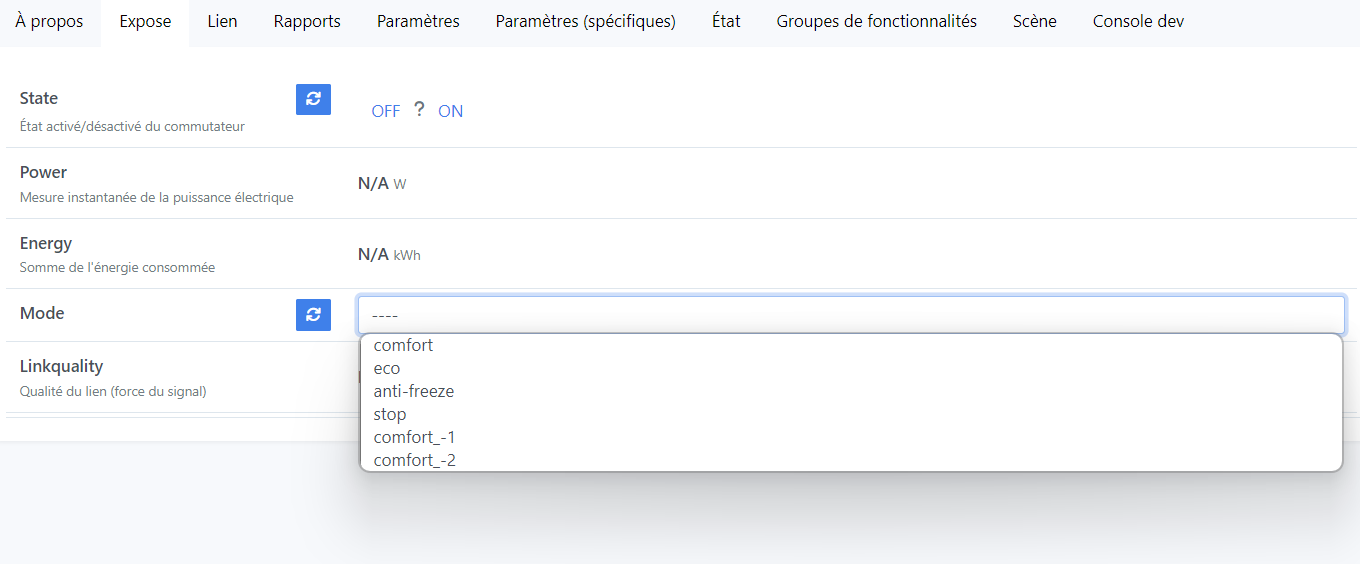The image size is (1360, 564).
Task: Click the unknown state question mark
Action: [x=419, y=110]
